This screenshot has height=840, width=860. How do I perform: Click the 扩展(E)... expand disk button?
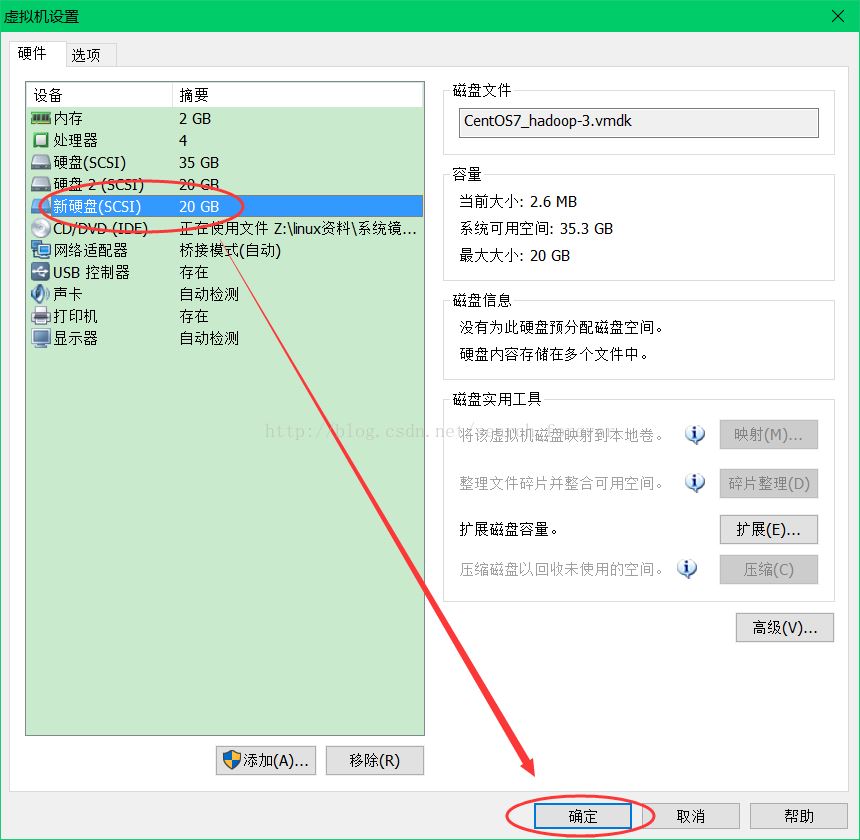768,529
